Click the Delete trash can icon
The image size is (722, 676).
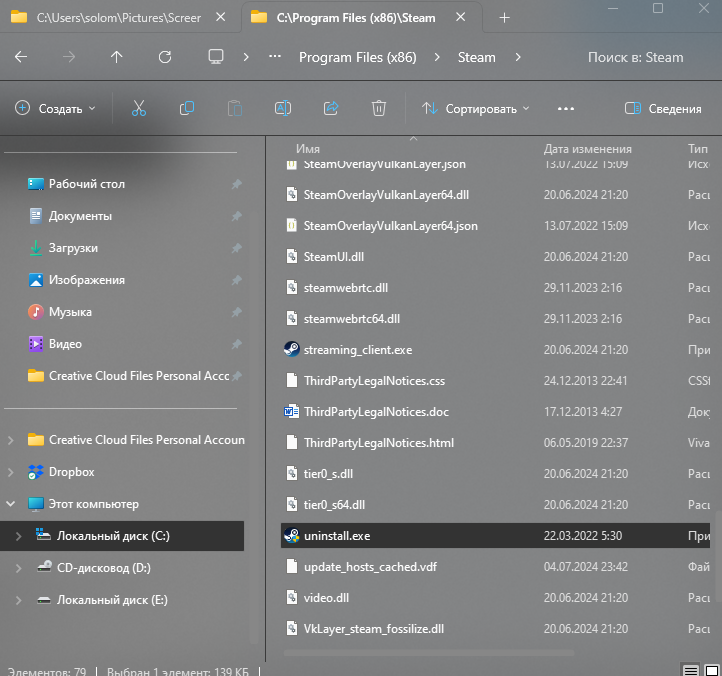coord(378,109)
